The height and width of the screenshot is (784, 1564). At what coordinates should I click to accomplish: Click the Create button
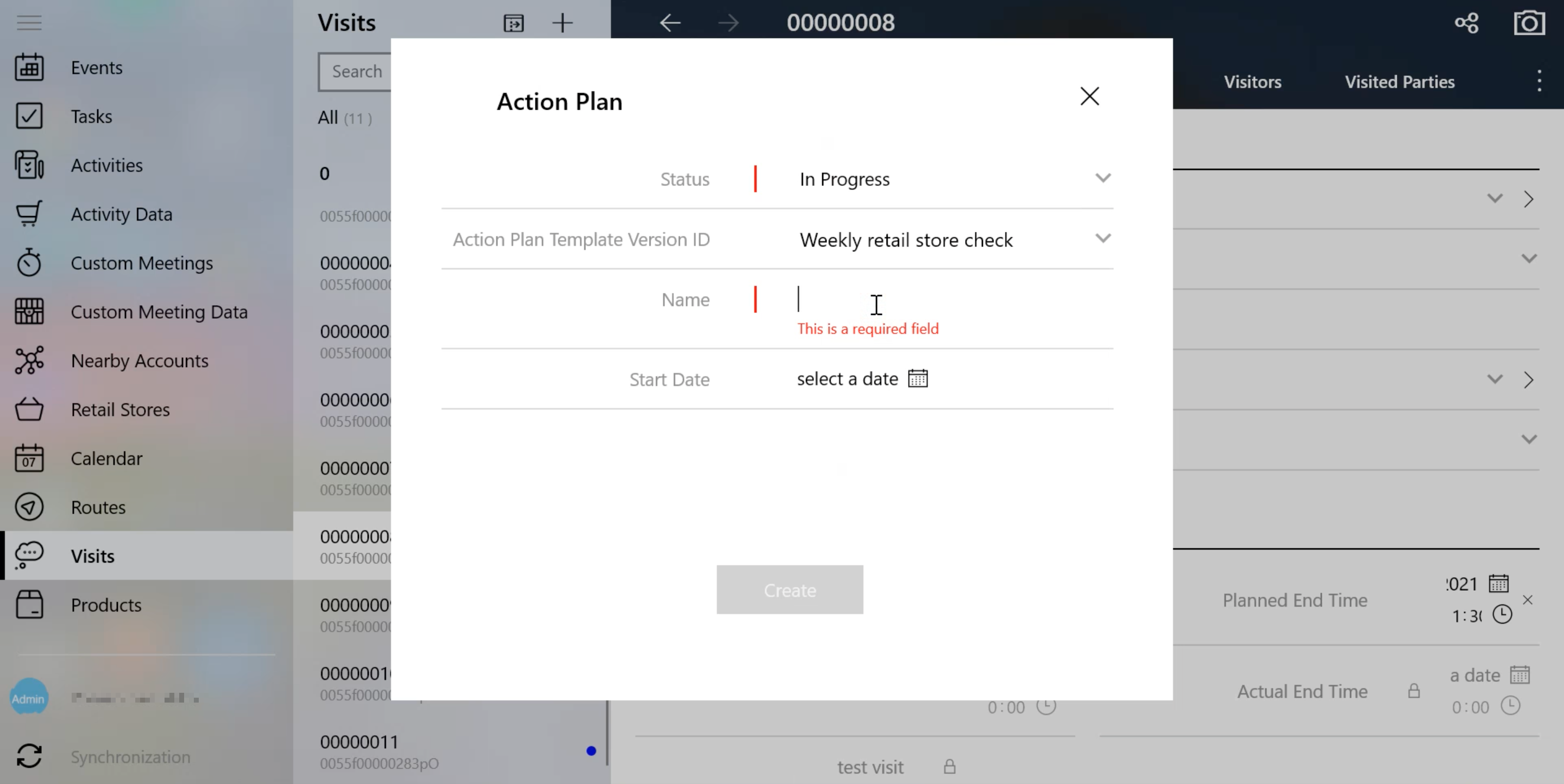click(x=789, y=589)
